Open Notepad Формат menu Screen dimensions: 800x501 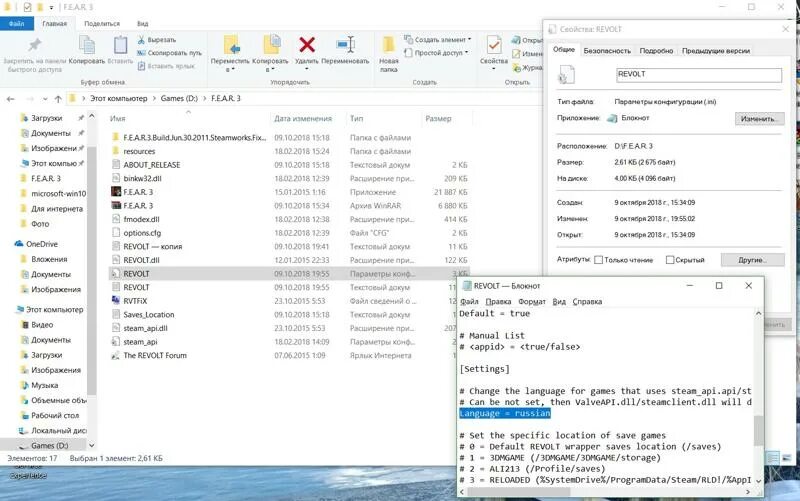[532, 302]
